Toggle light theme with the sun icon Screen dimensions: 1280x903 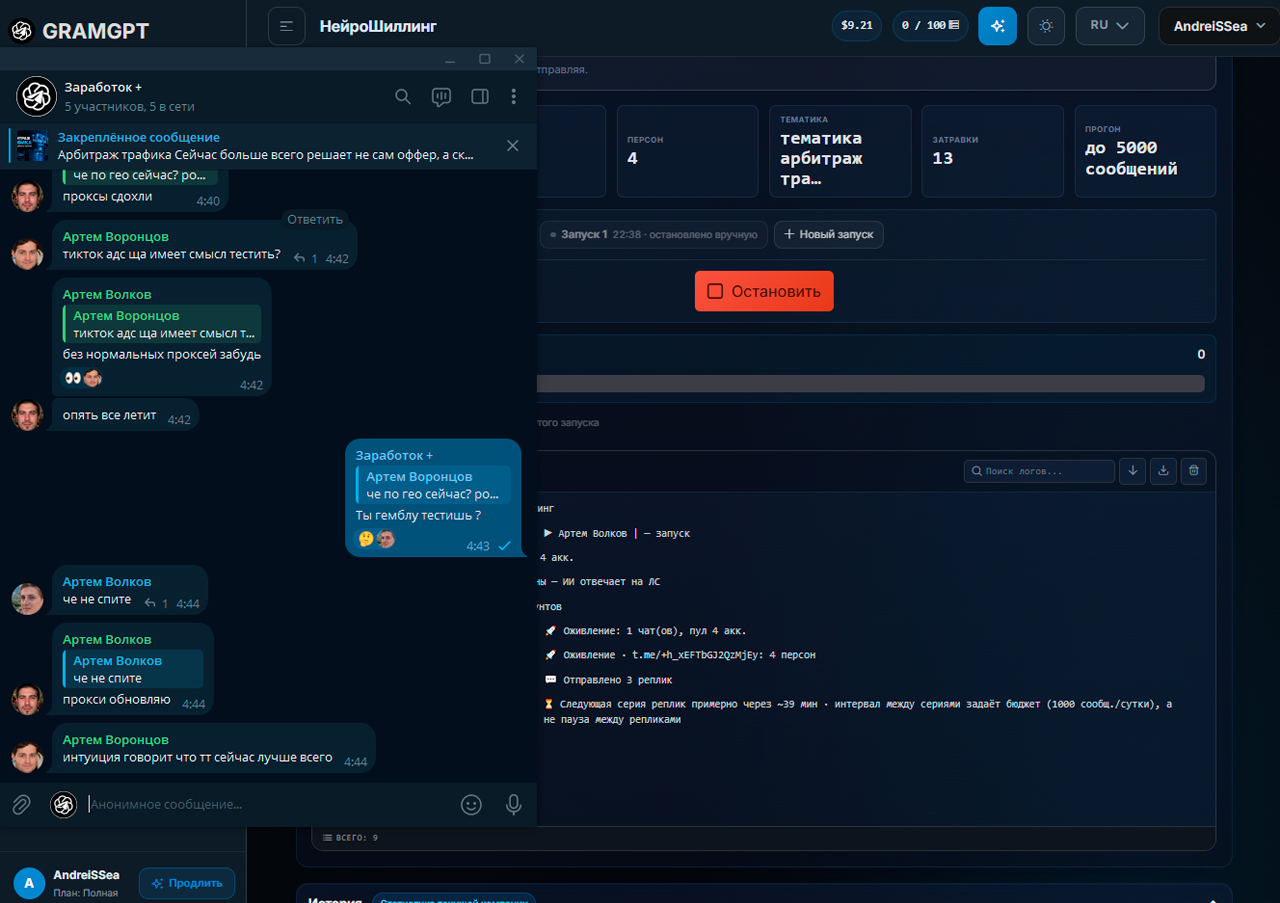pyautogui.click(x=1046, y=26)
